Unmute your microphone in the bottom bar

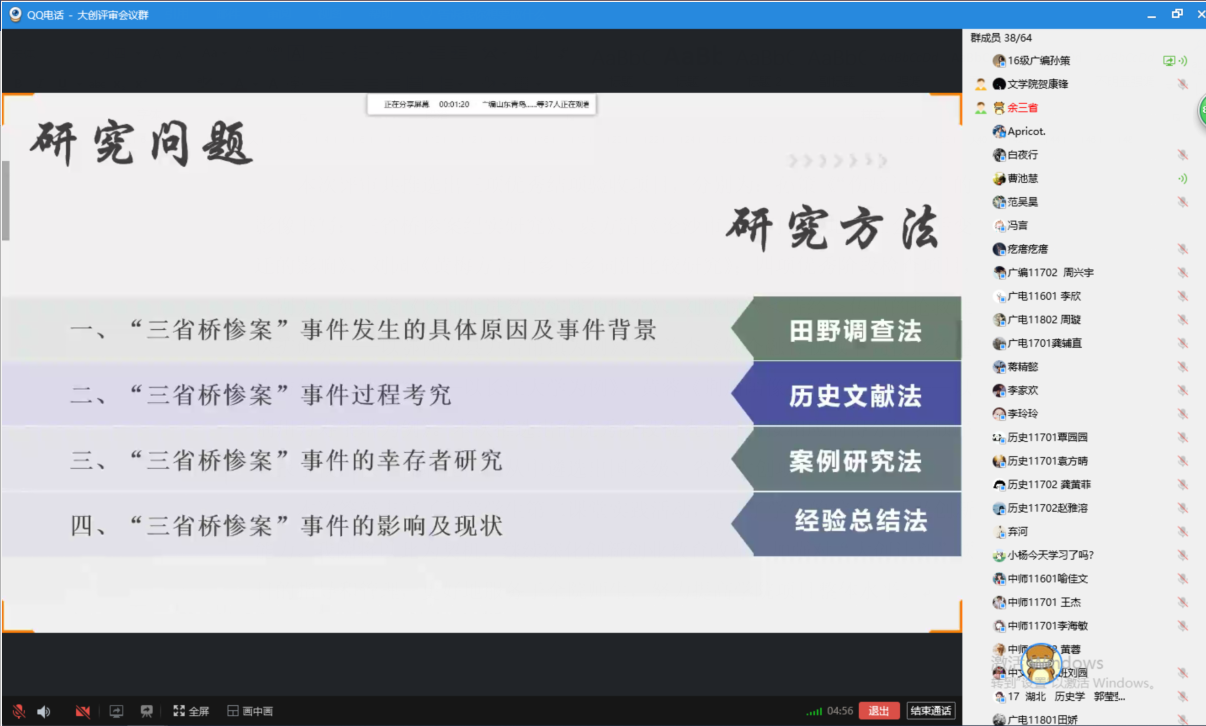(18, 711)
